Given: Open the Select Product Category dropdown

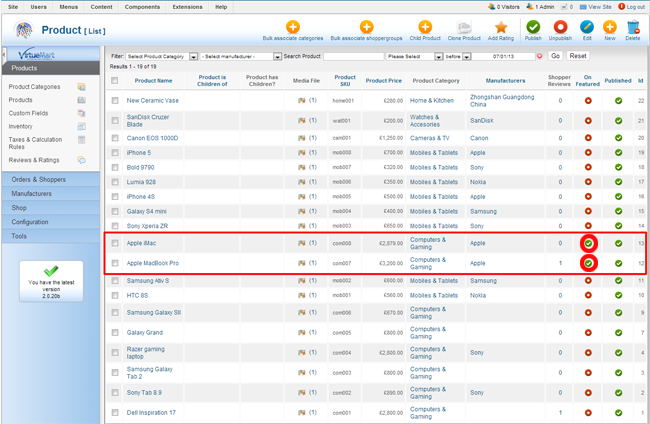Looking at the screenshot, I should coord(162,57).
